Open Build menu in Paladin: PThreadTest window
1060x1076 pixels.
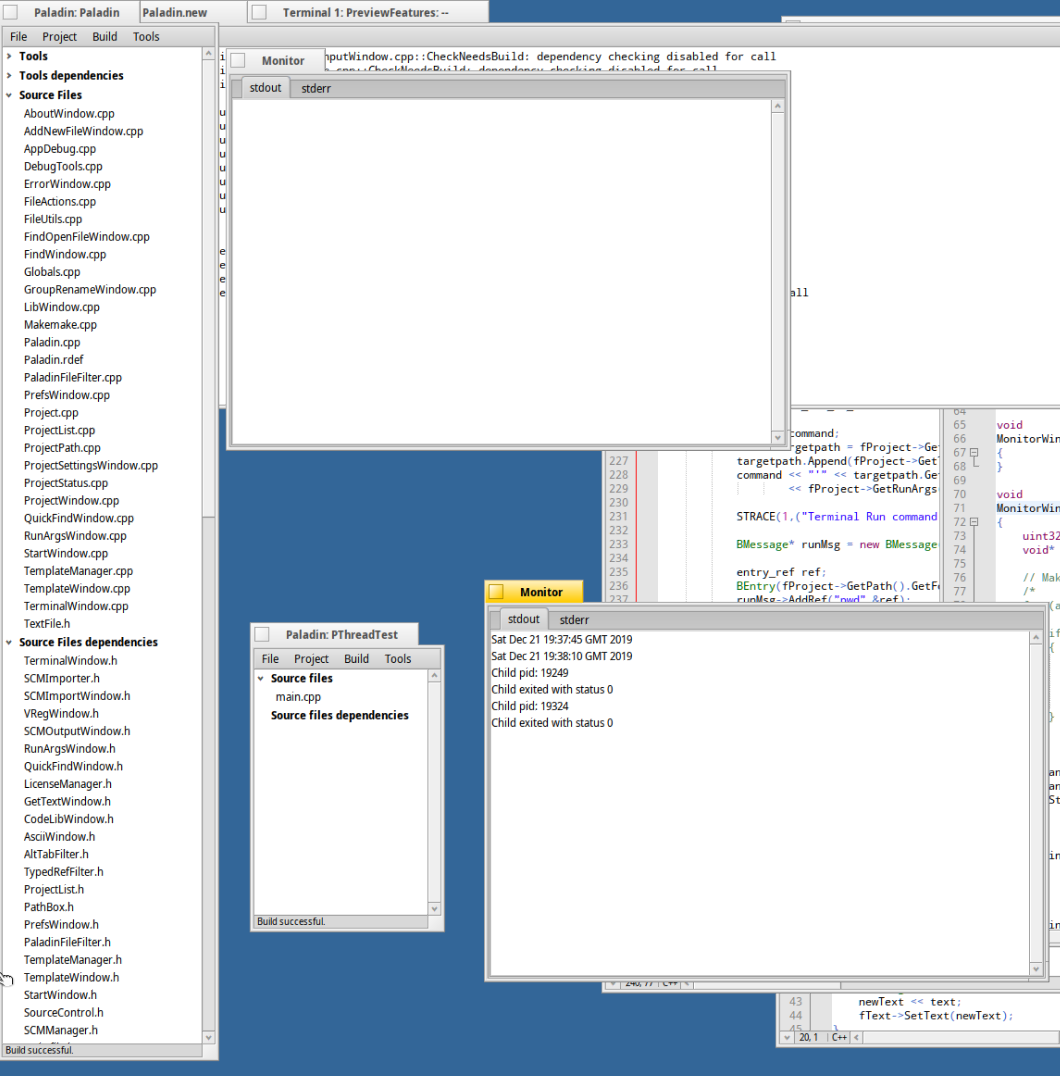[357, 659]
